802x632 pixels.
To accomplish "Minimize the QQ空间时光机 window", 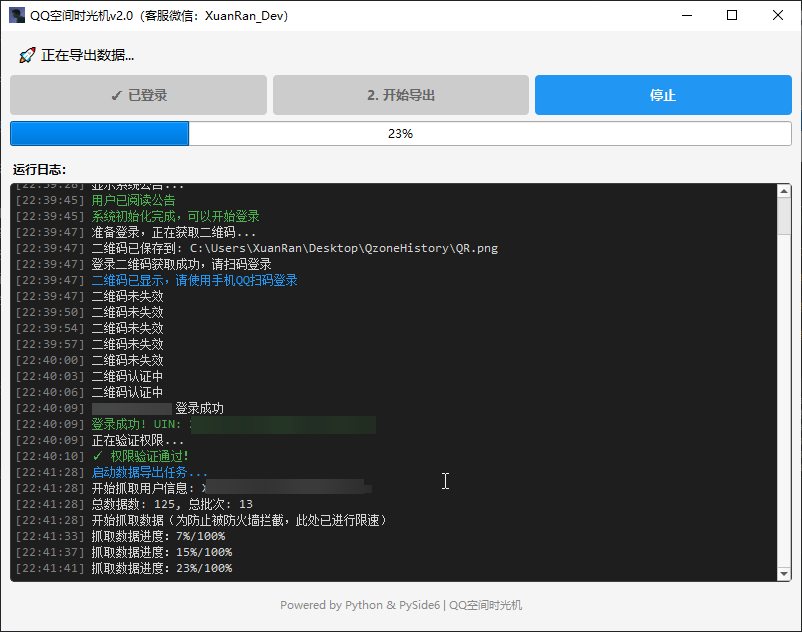I will (686, 15).
